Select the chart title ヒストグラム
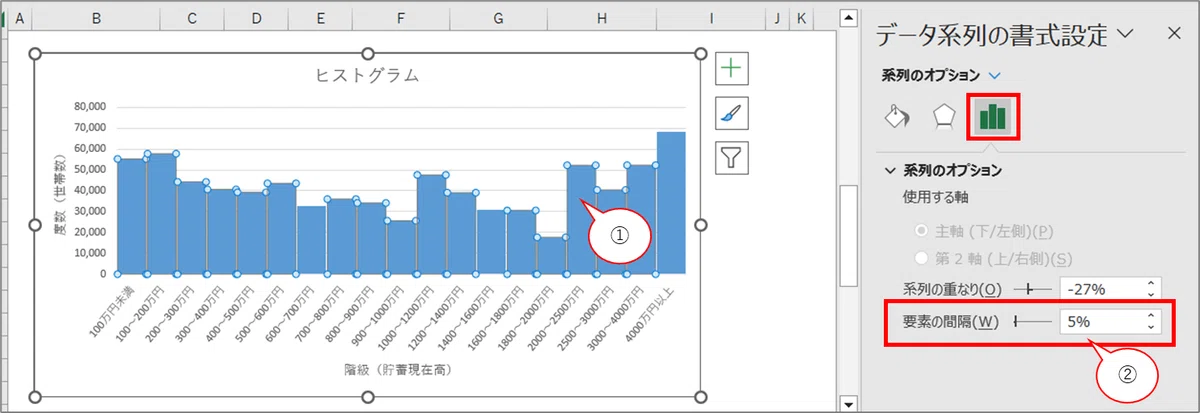Viewport: 1200px width, 413px height. pyautogui.click(x=367, y=76)
